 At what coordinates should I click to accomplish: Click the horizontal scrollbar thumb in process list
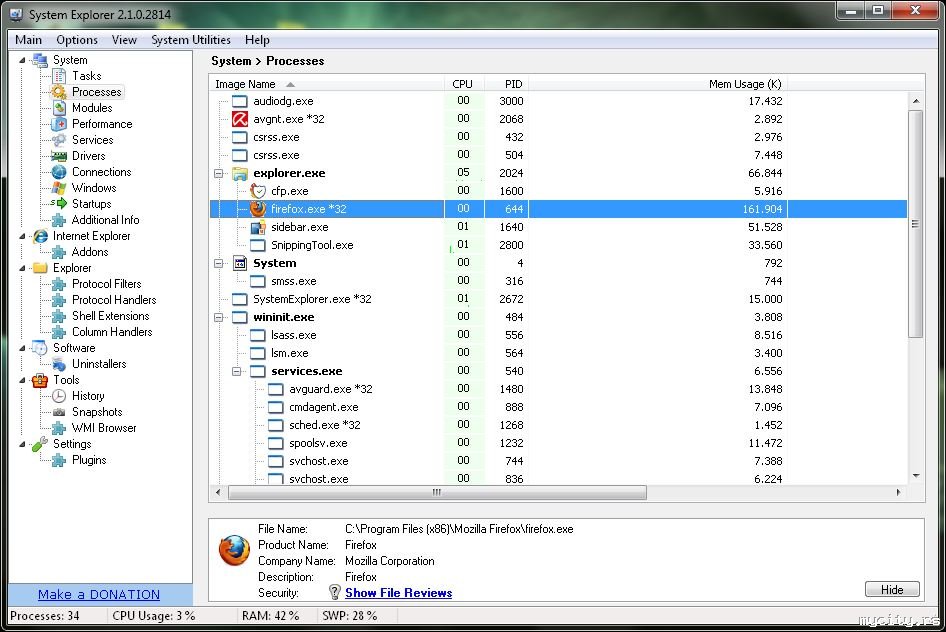click(x=437, y=493)
